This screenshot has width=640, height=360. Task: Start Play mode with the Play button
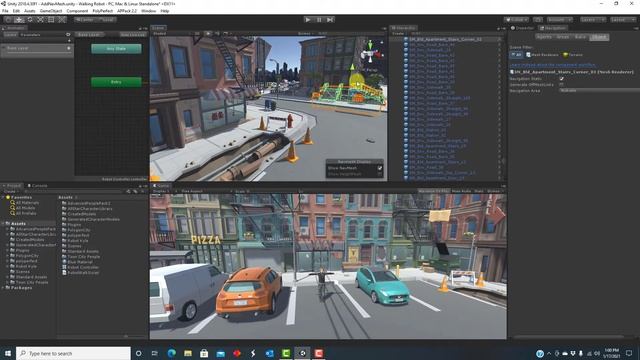(x=308, y=20)
